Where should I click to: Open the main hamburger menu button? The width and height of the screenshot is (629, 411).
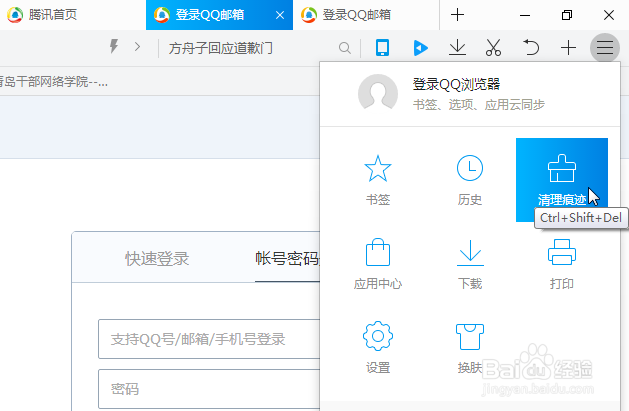[605, 48]
